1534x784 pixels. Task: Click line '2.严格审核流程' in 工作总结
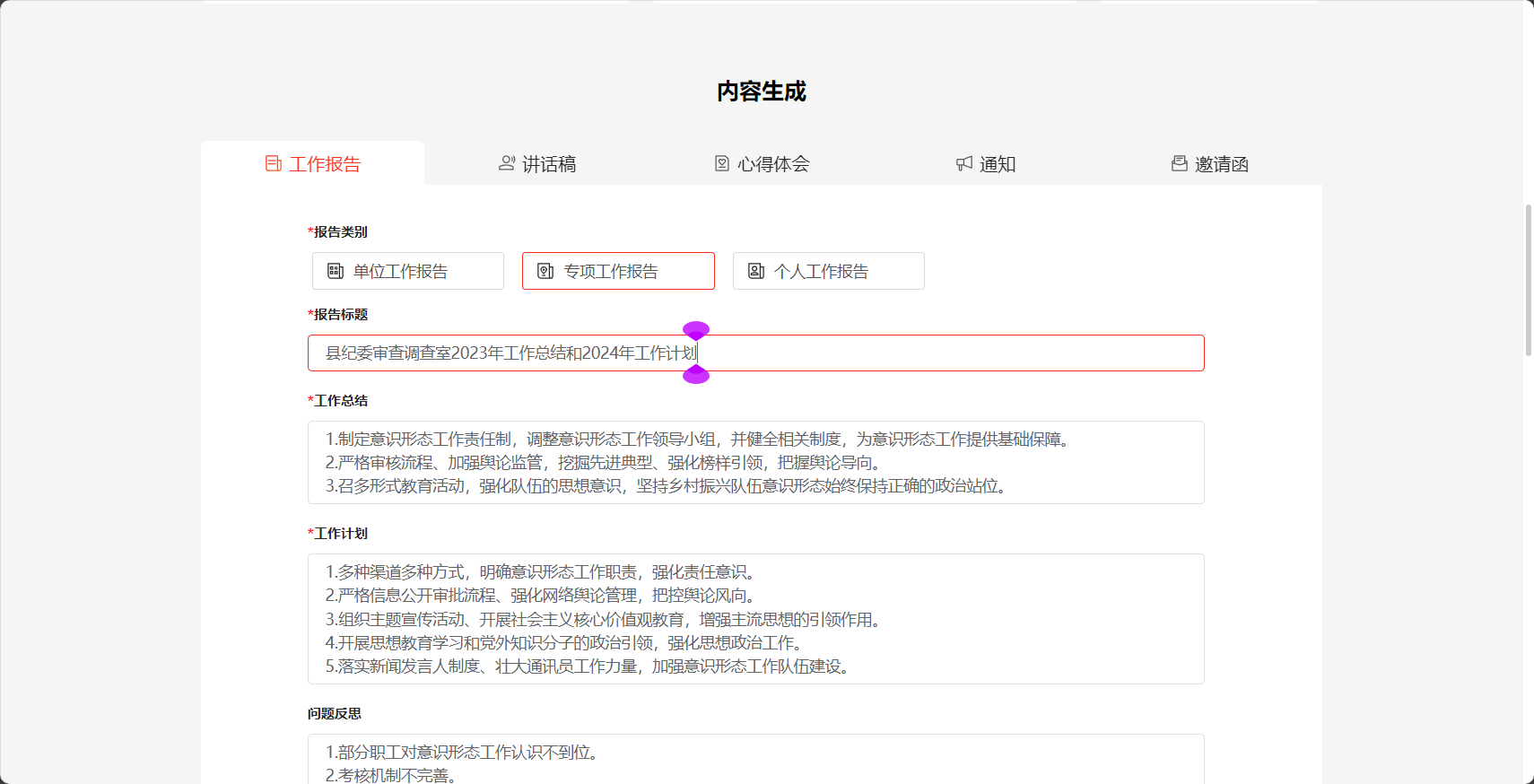tap(606, 462)
